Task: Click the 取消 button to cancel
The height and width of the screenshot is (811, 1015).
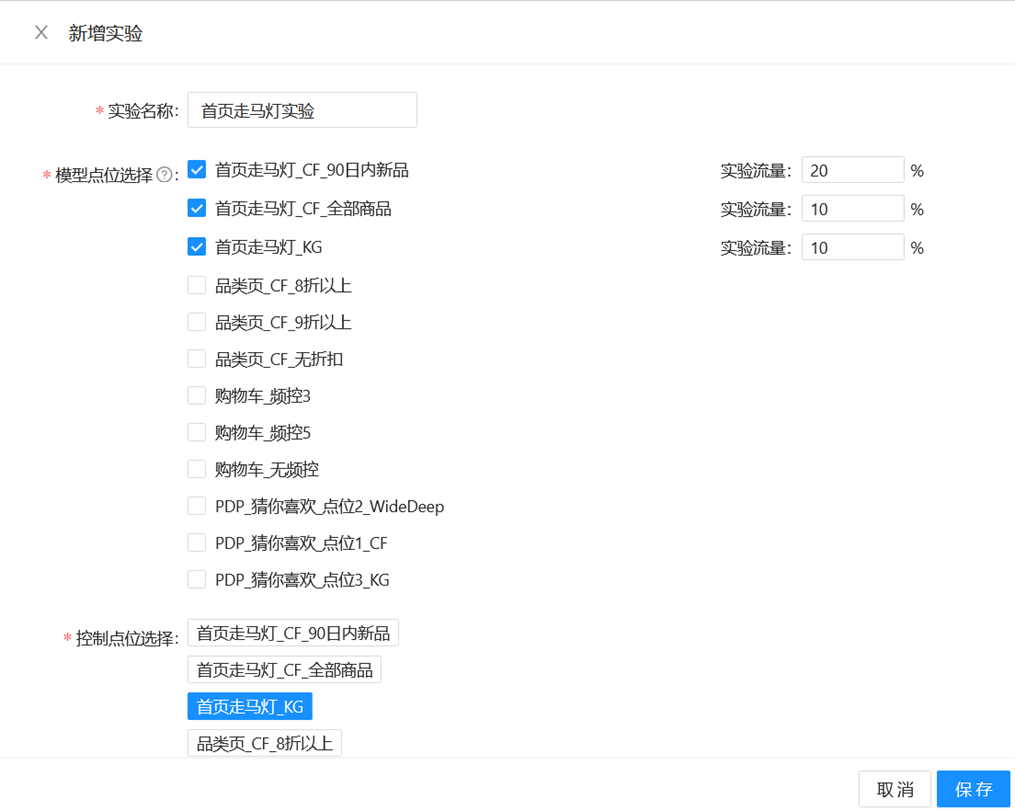Action: [895, 789]
